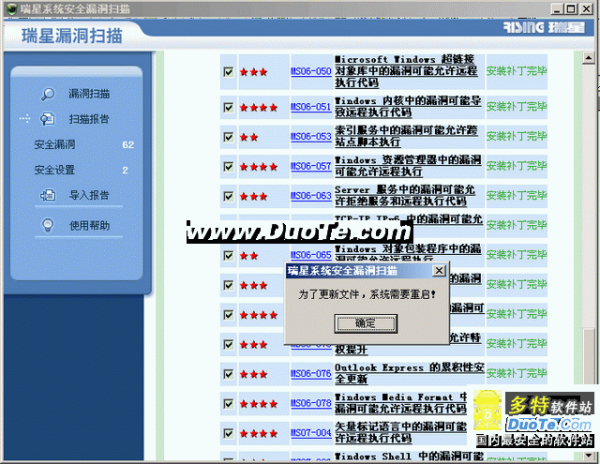This screenshot has width=600, height=464.
Task: Open 使用帮助 in the sidebar
Action: [89, 225]
